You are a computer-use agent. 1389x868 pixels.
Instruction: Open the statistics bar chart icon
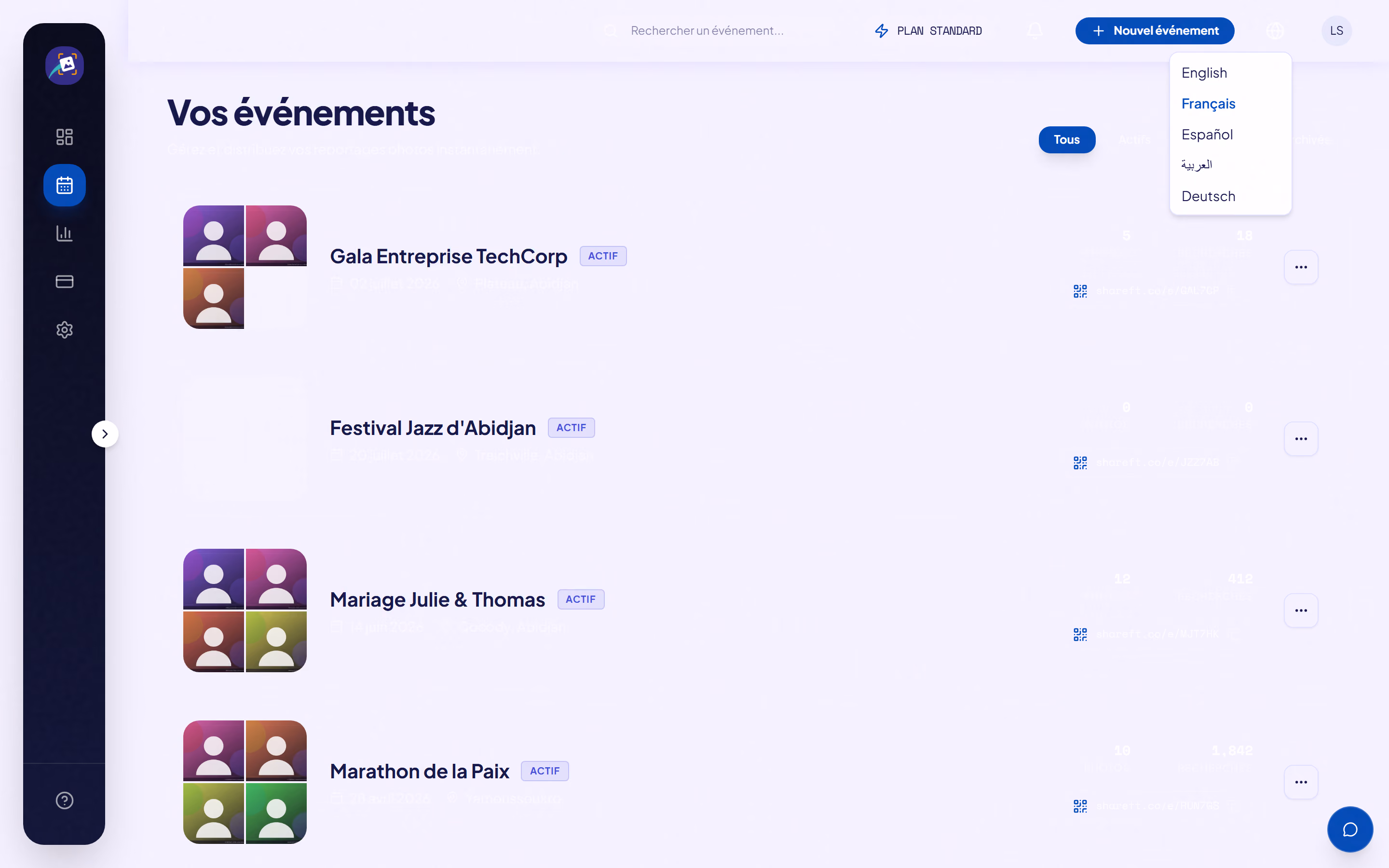point(64,233)
